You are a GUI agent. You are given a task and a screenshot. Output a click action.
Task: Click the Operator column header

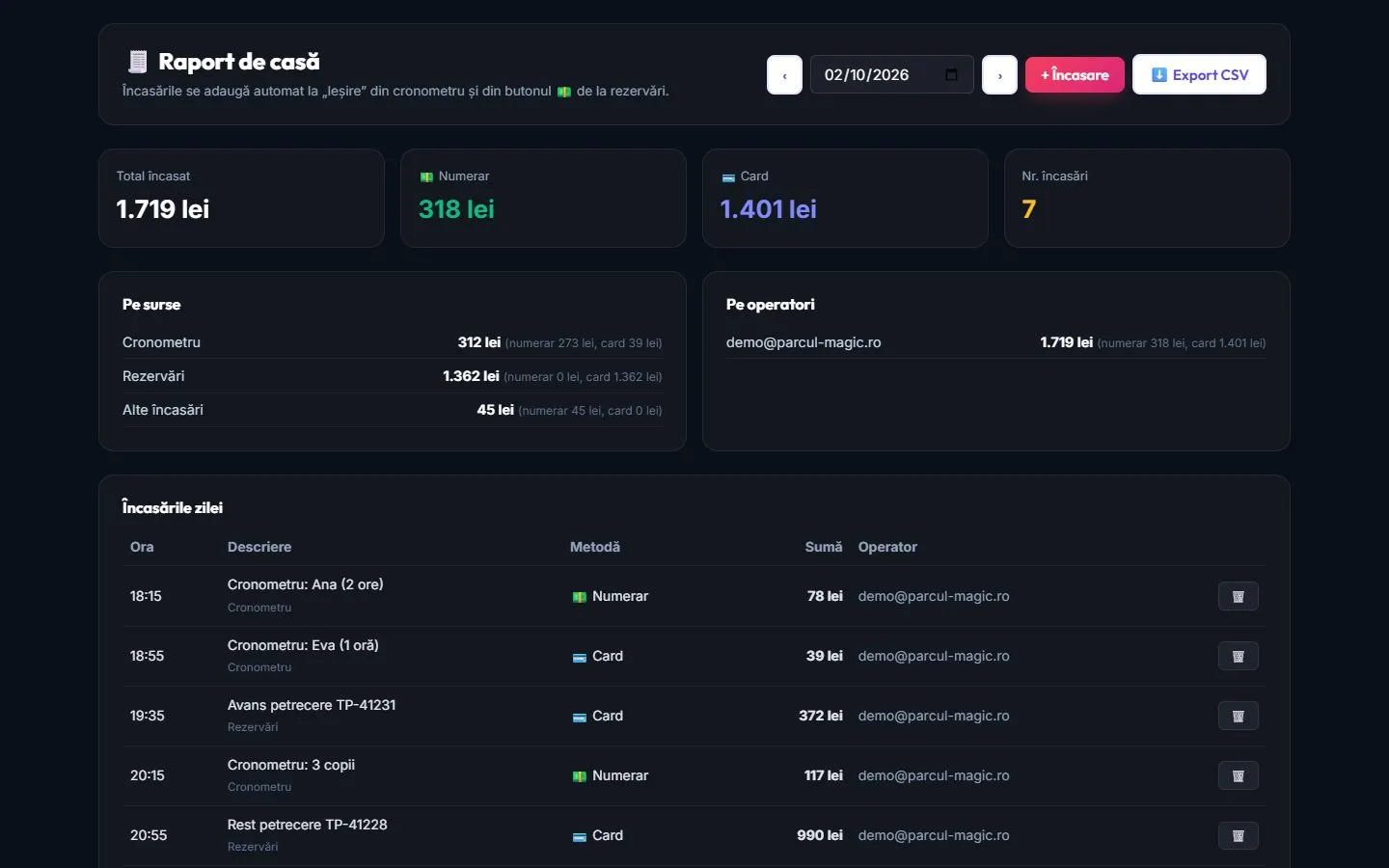click(x=887, y=547)
